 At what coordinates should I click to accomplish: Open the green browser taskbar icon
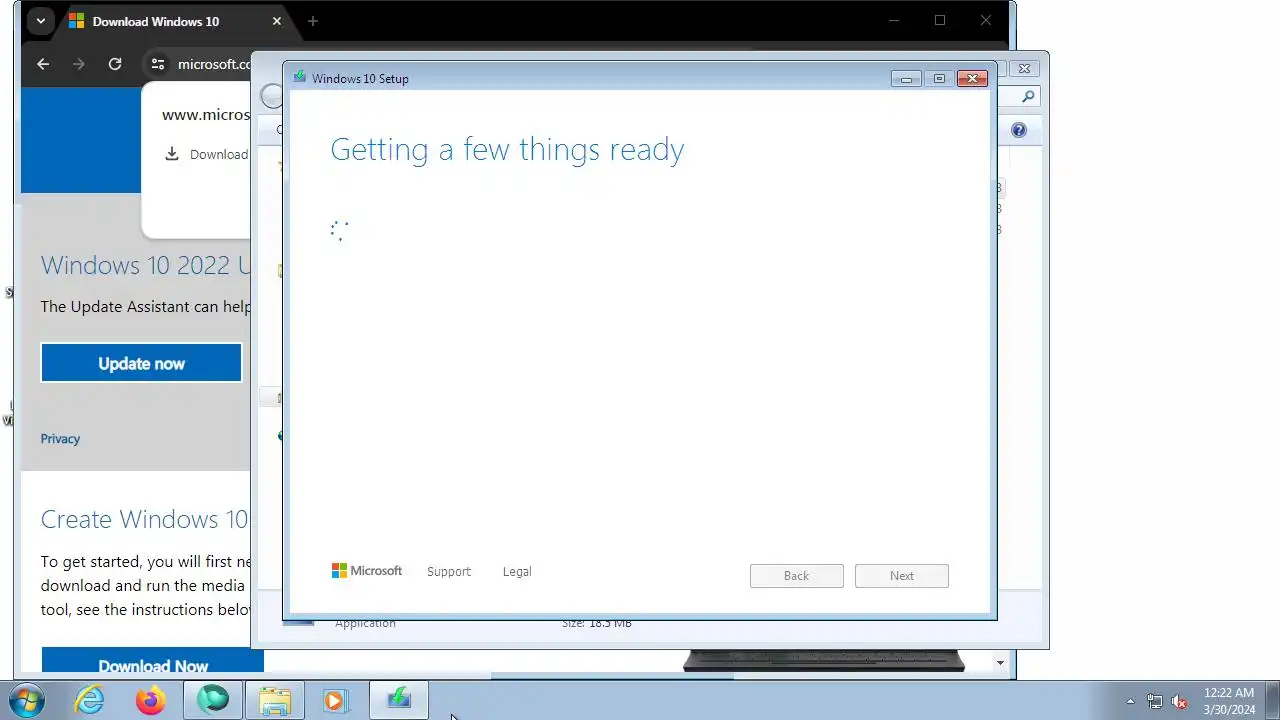pyautogui.click(x=213, y=700)
